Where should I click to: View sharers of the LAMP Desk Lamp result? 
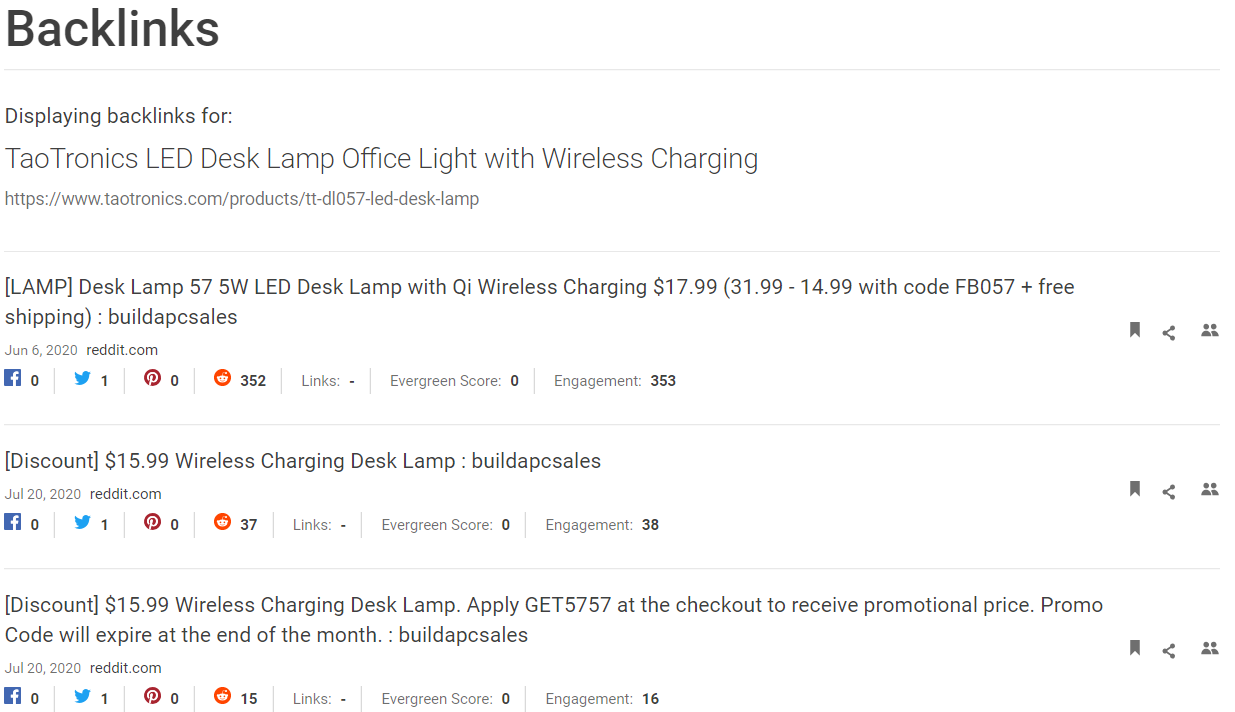tap(1210, 330)
